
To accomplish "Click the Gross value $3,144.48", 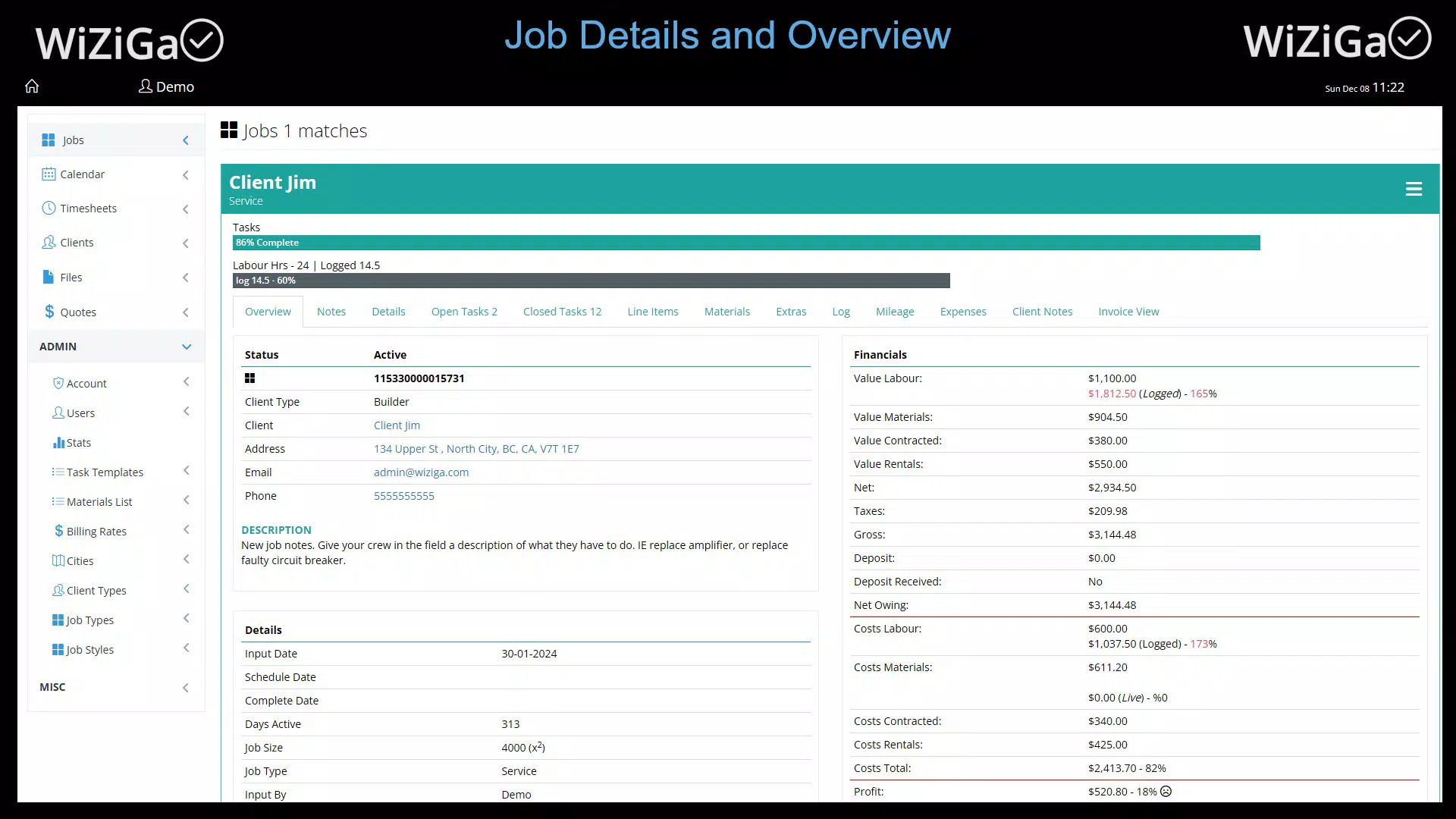I will point(1112,535).
